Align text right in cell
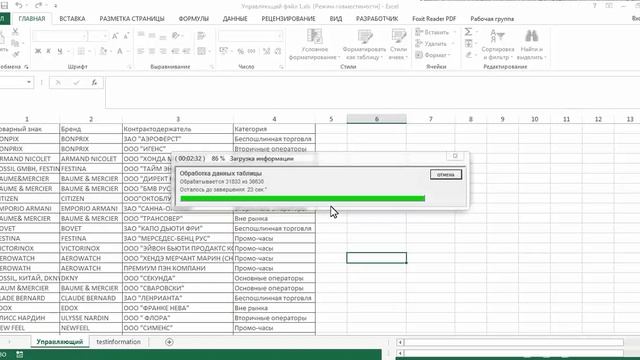The height and width of the screenshot is (360, 640). (x=163, y=51)
